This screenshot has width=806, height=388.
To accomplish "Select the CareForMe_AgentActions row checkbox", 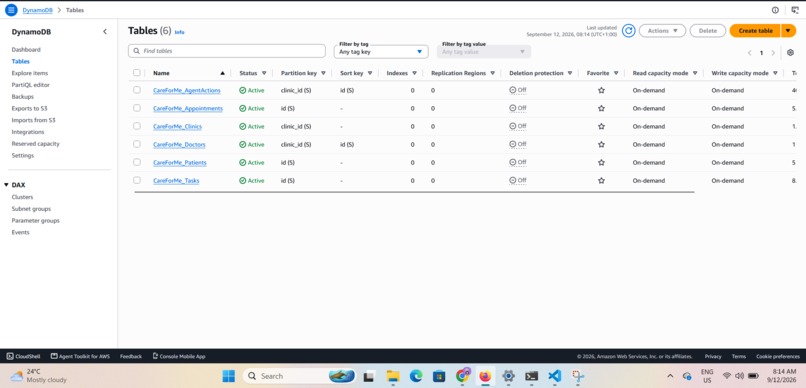I will 137,90.
